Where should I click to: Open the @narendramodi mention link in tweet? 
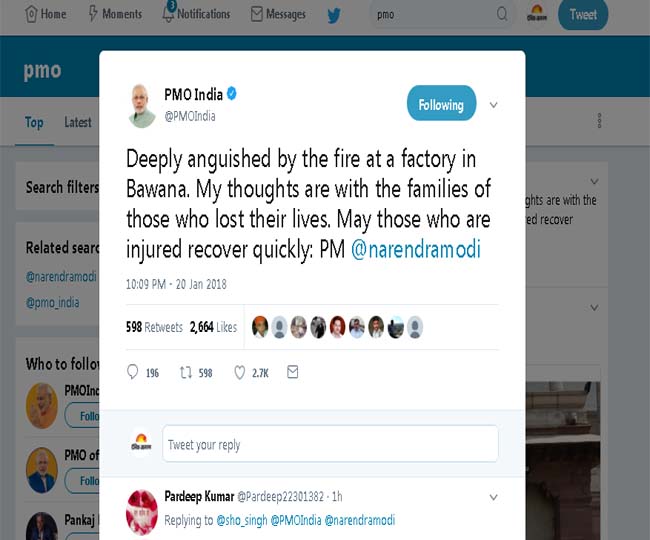pos(416,249)
